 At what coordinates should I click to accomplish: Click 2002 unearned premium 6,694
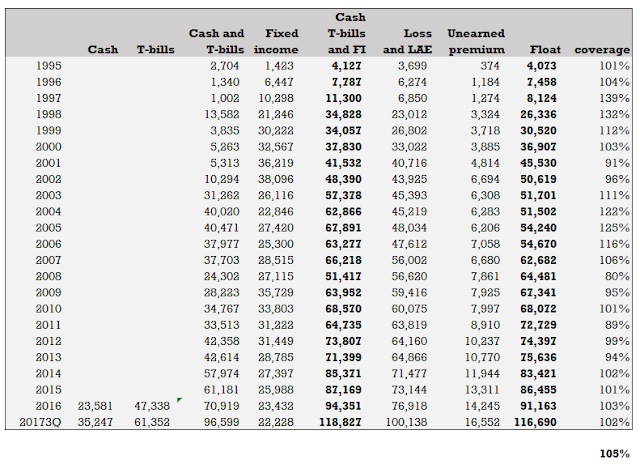point(485,179)
